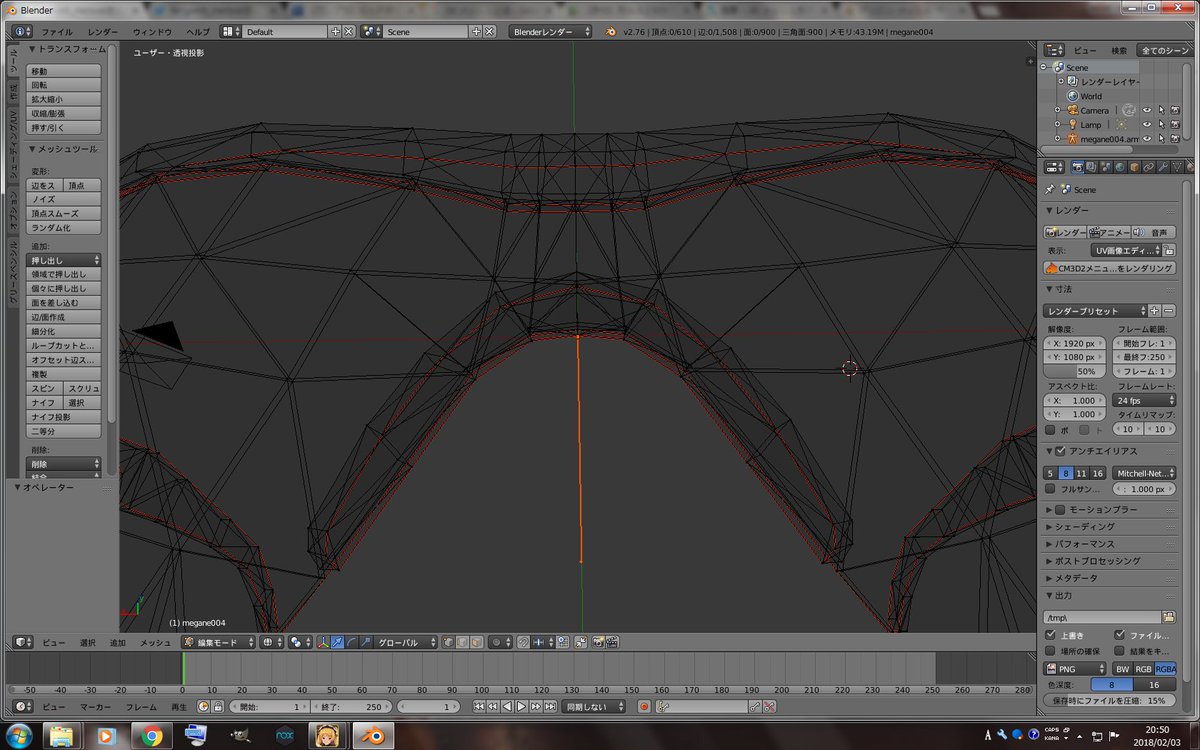Click the ループカットと... button

pos(64,345)
